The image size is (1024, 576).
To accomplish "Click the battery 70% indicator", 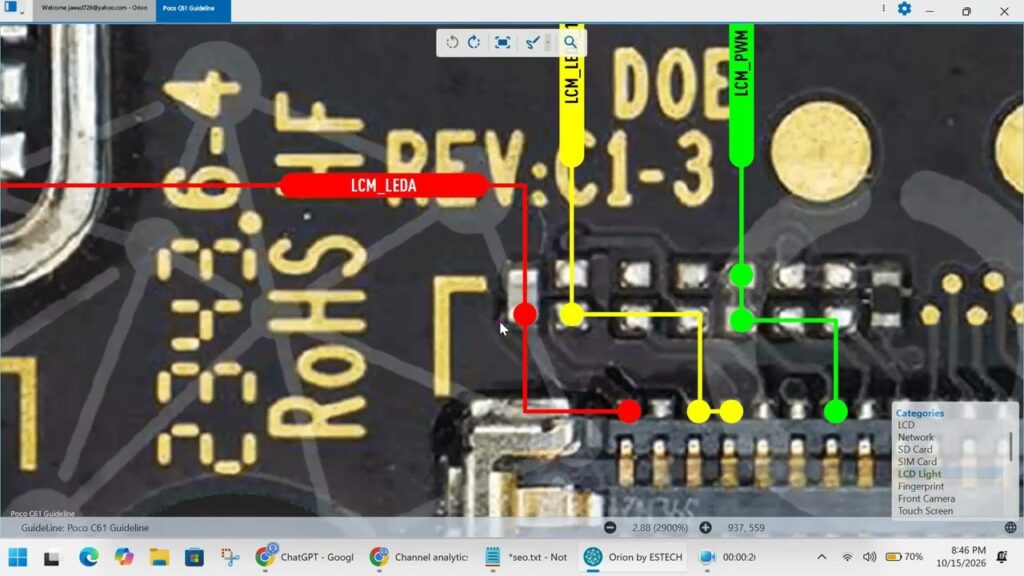I will (904, 557).
